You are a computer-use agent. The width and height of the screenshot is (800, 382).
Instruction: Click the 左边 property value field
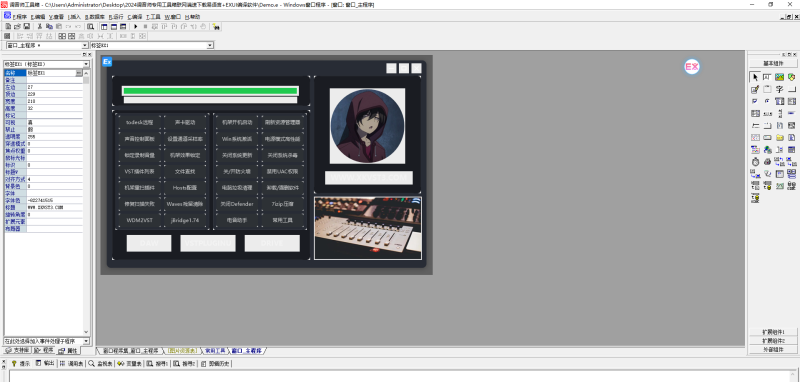55,87
